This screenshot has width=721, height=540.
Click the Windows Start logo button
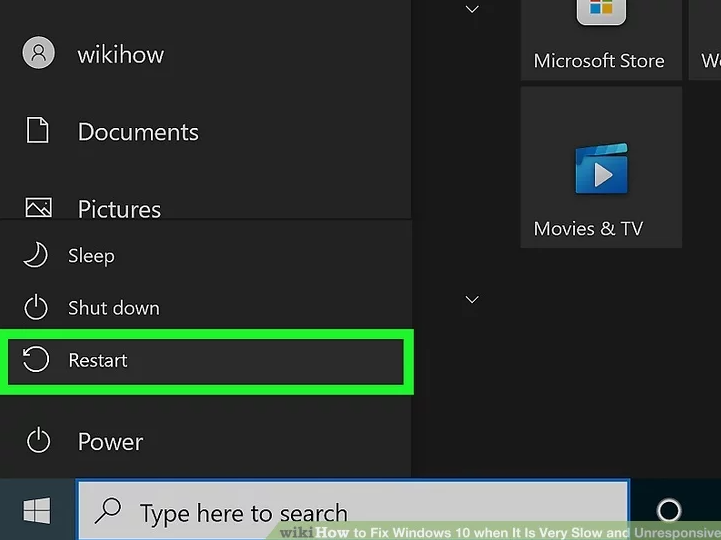click(x=37, y=512)
